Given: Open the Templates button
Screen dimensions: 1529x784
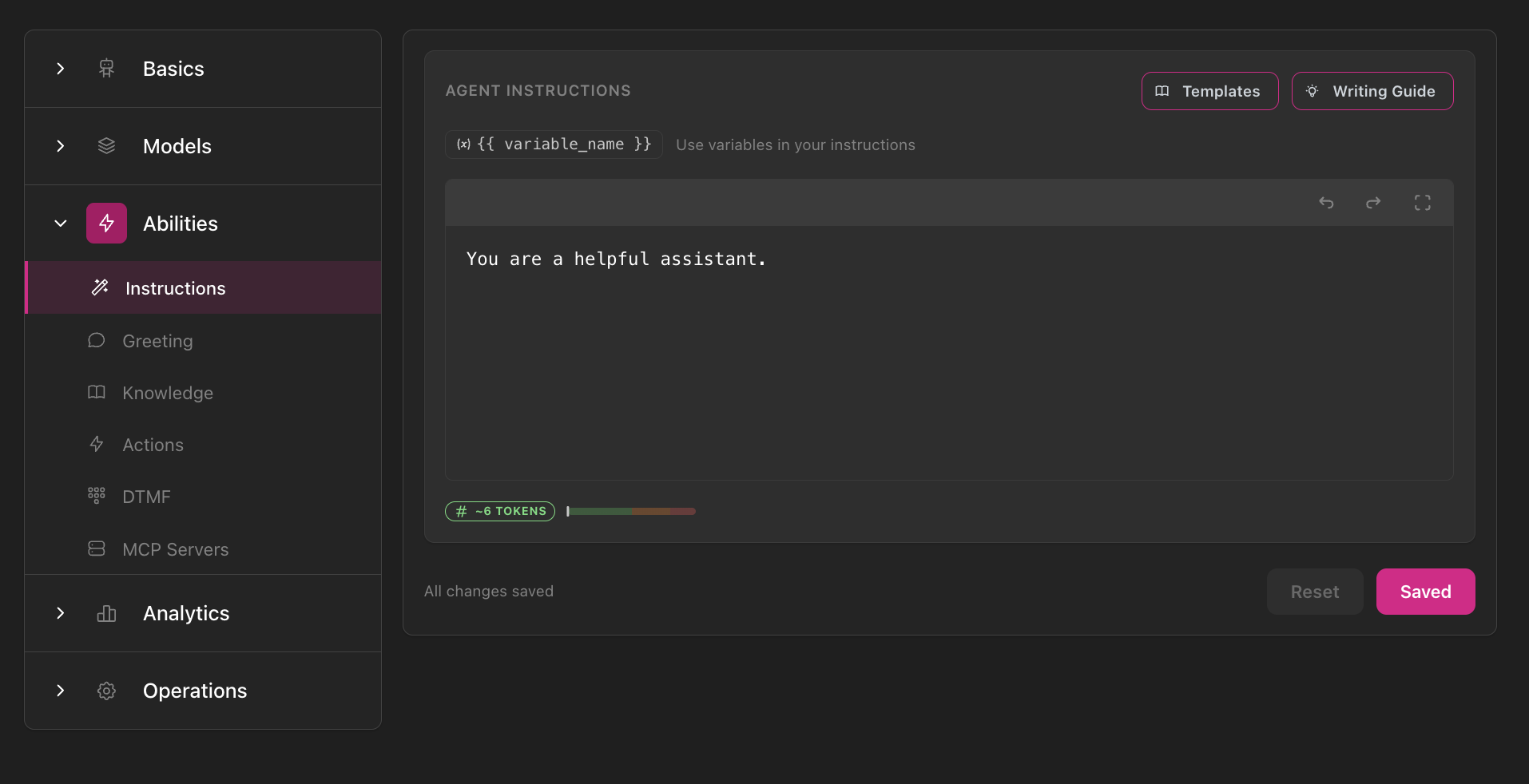Looking at the screenshot, I should (1209, 91).
